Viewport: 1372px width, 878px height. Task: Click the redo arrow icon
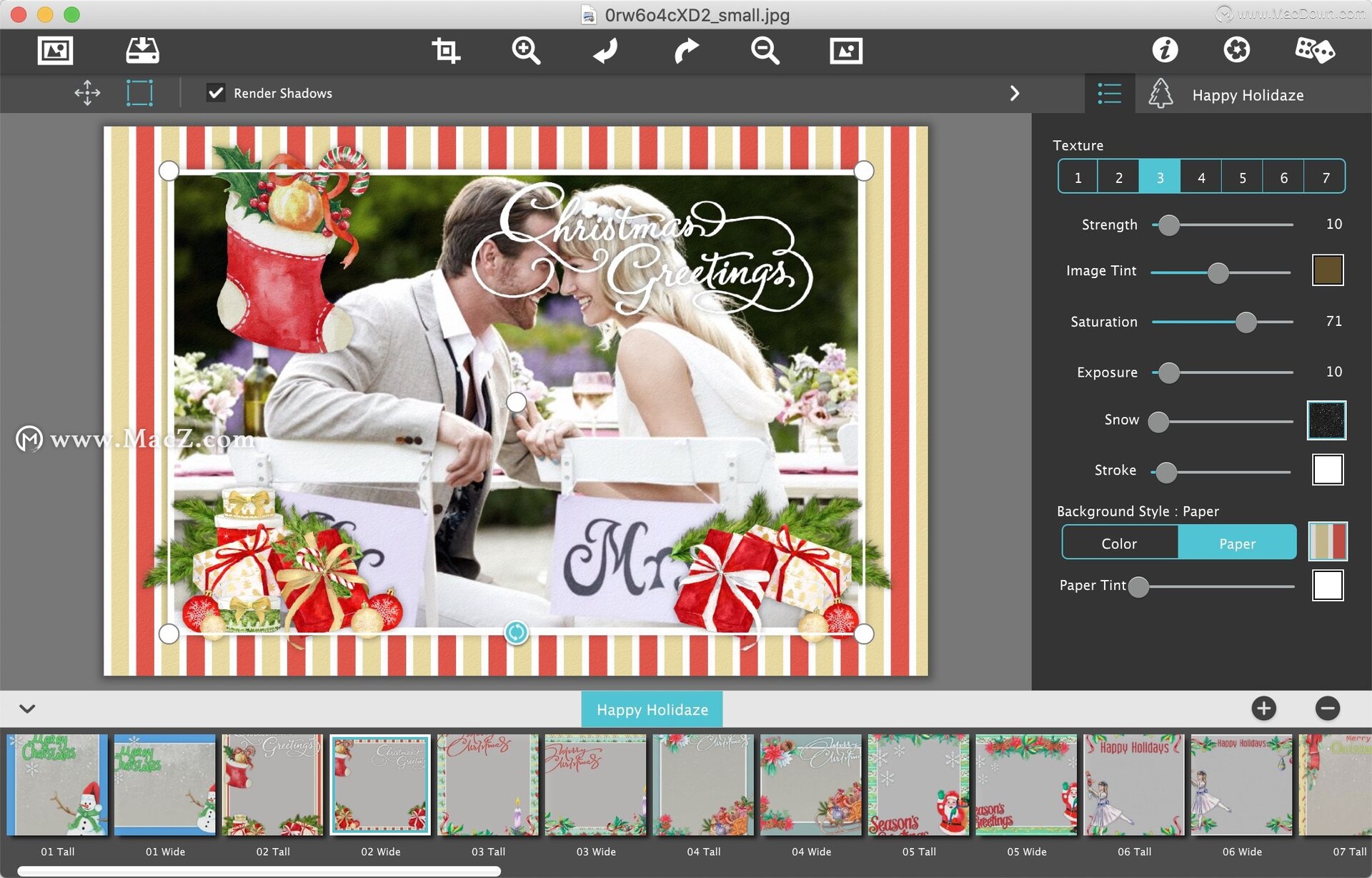pos(686,50)
